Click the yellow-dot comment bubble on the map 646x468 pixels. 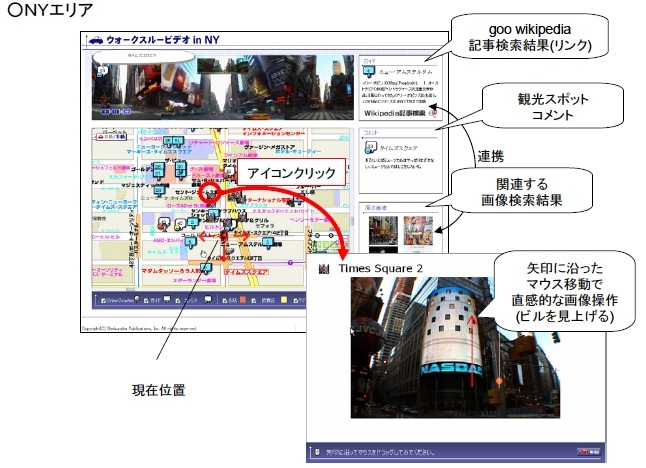pyautogui.click(x=180, y=224)
